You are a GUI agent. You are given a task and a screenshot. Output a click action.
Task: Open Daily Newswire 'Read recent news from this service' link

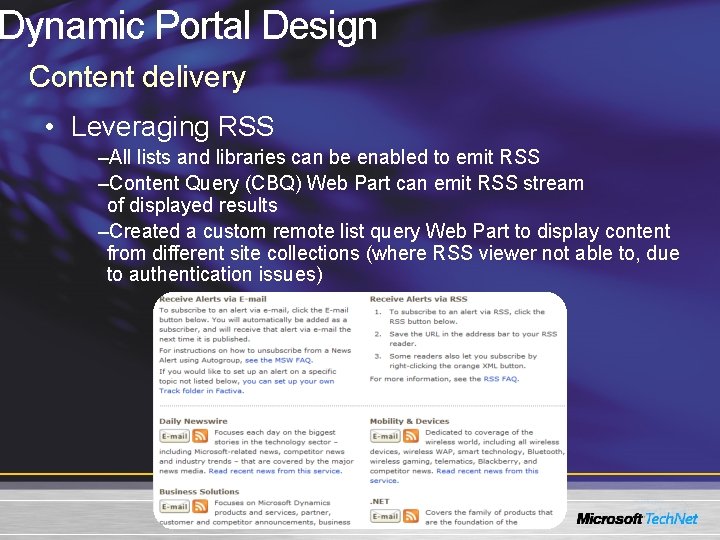(x=275, y=471)
